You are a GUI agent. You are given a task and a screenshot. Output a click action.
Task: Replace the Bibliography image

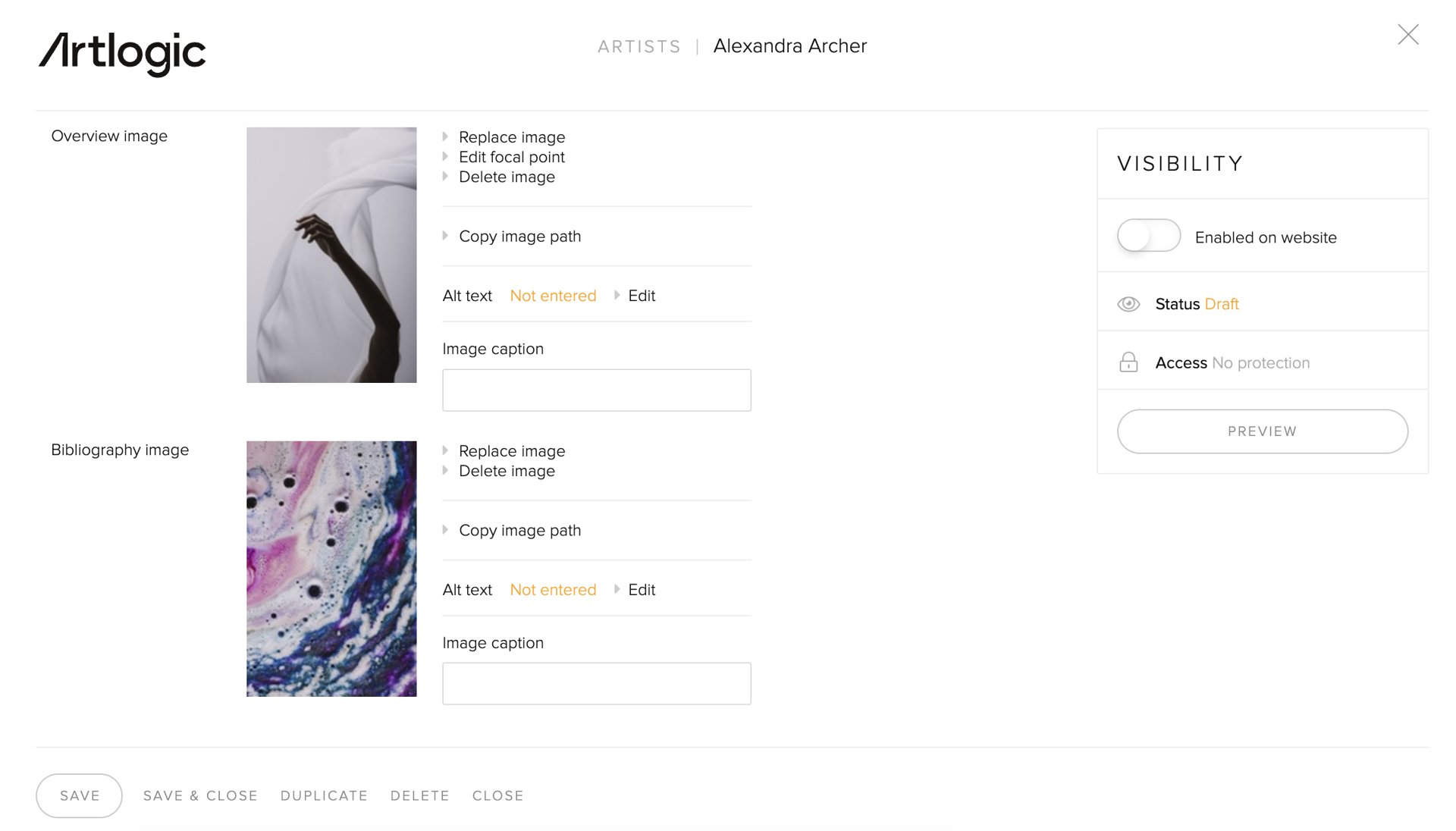tap(511, 451)
